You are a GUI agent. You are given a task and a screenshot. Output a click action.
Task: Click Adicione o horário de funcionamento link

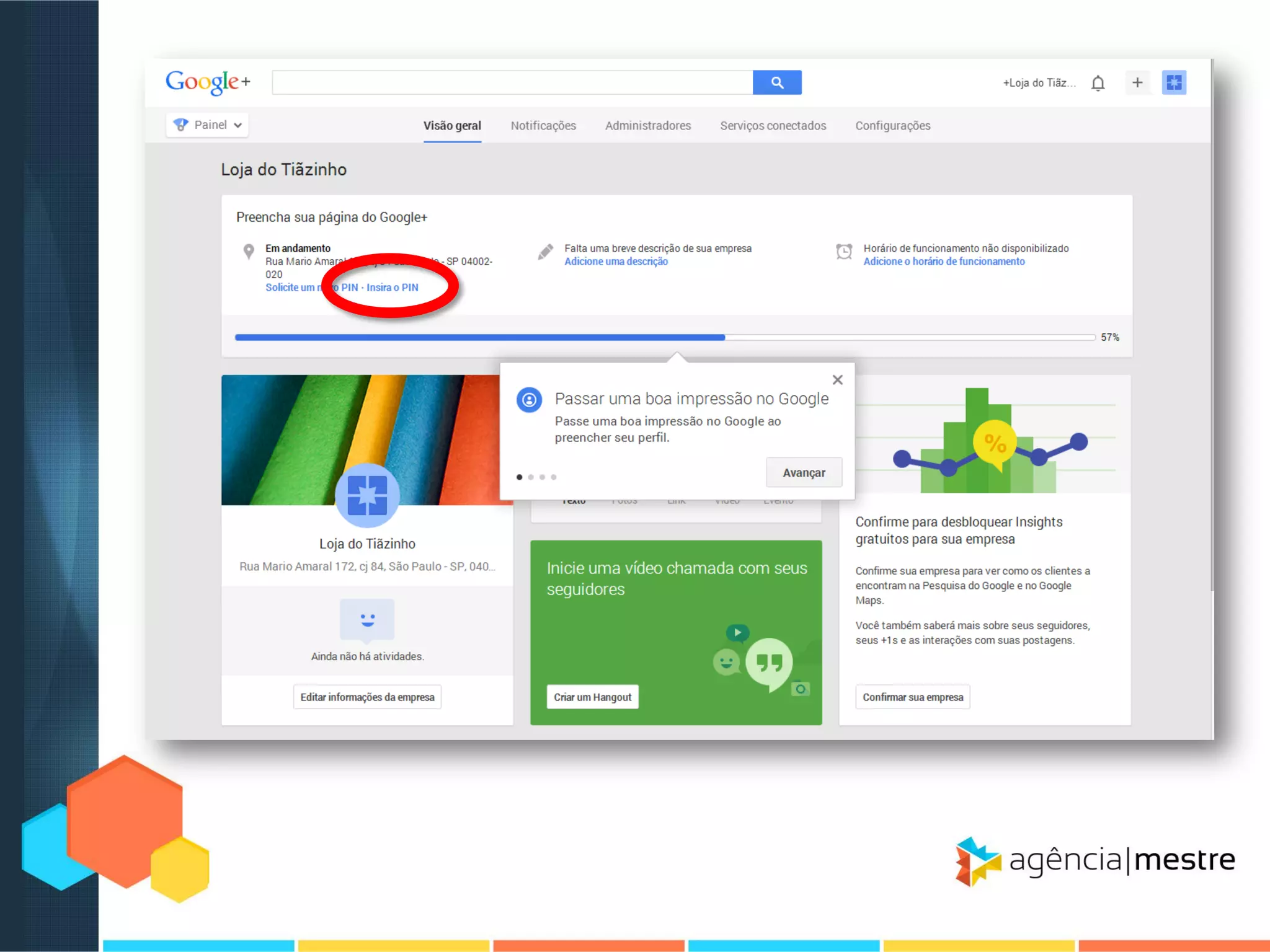944,262
